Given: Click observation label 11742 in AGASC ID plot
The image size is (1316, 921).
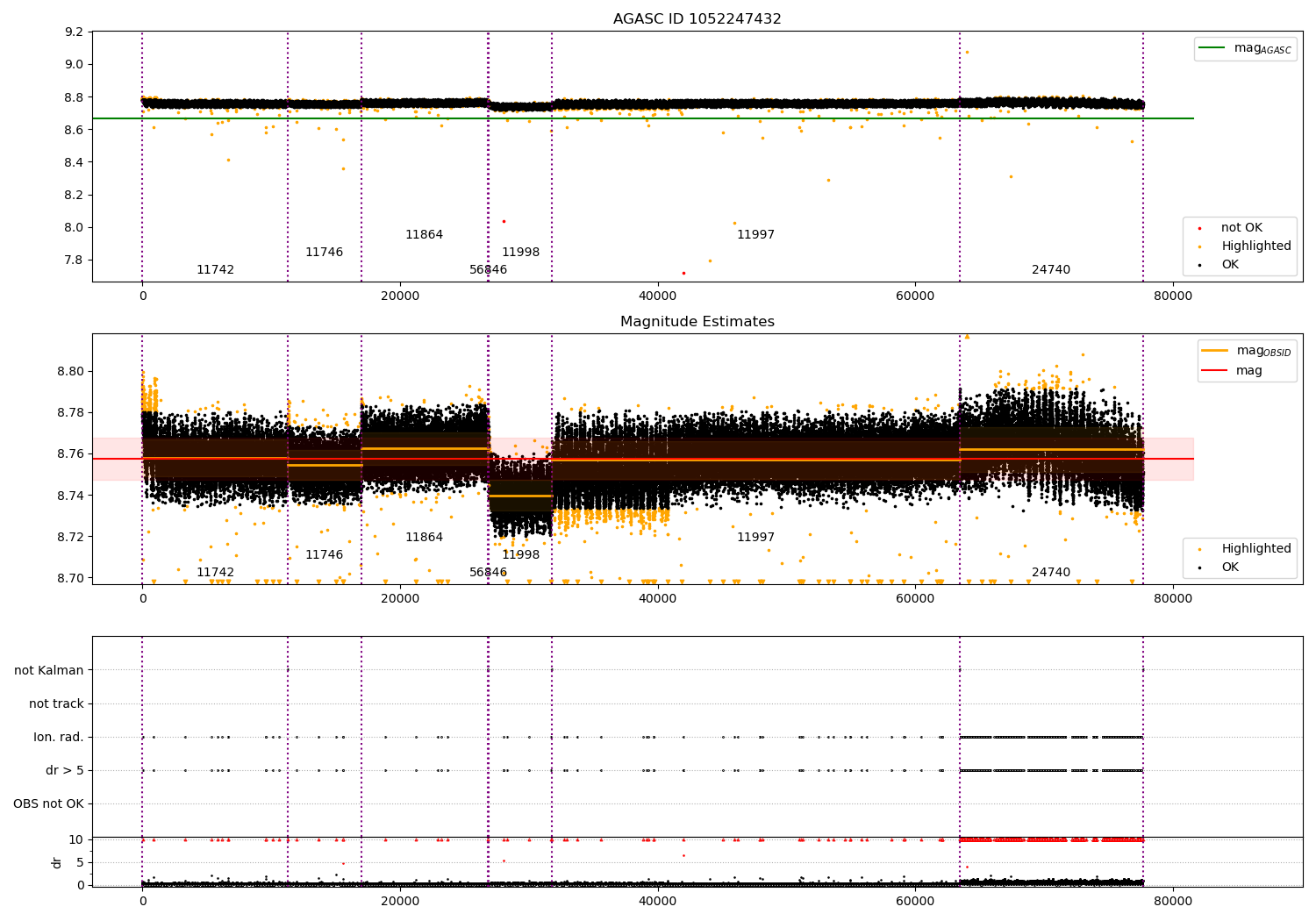Looking at the screenshot, I should pyautogui.click(x=215, y=270).
